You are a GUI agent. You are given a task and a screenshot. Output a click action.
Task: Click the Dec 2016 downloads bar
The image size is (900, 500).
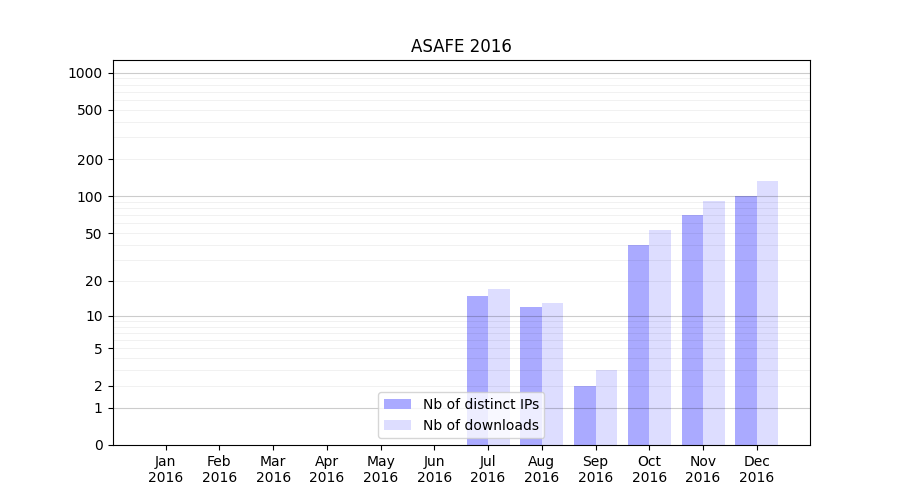coord(767,313)
